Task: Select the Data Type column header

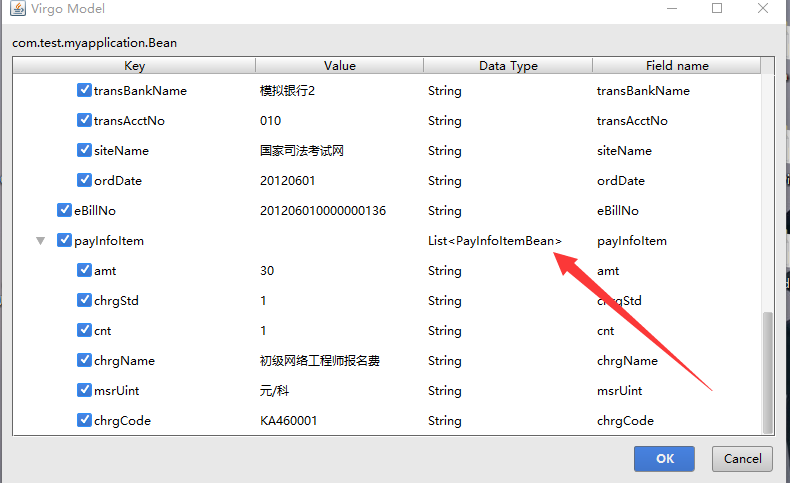Action: click(x=508, y=65)
